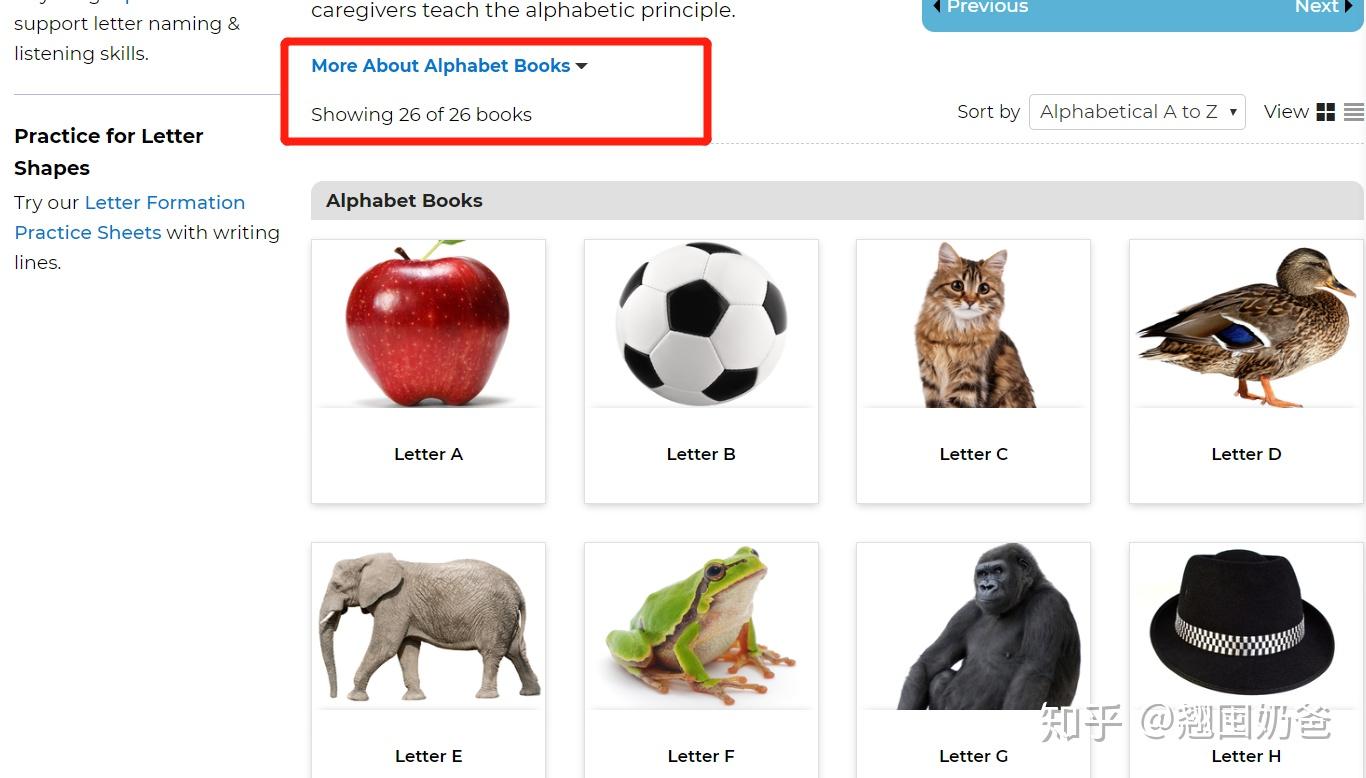Image resolution: width=1366 pixels, height=778 pixels.
Task: Click the Alphabet Books section header
Action: click(837, 200)
